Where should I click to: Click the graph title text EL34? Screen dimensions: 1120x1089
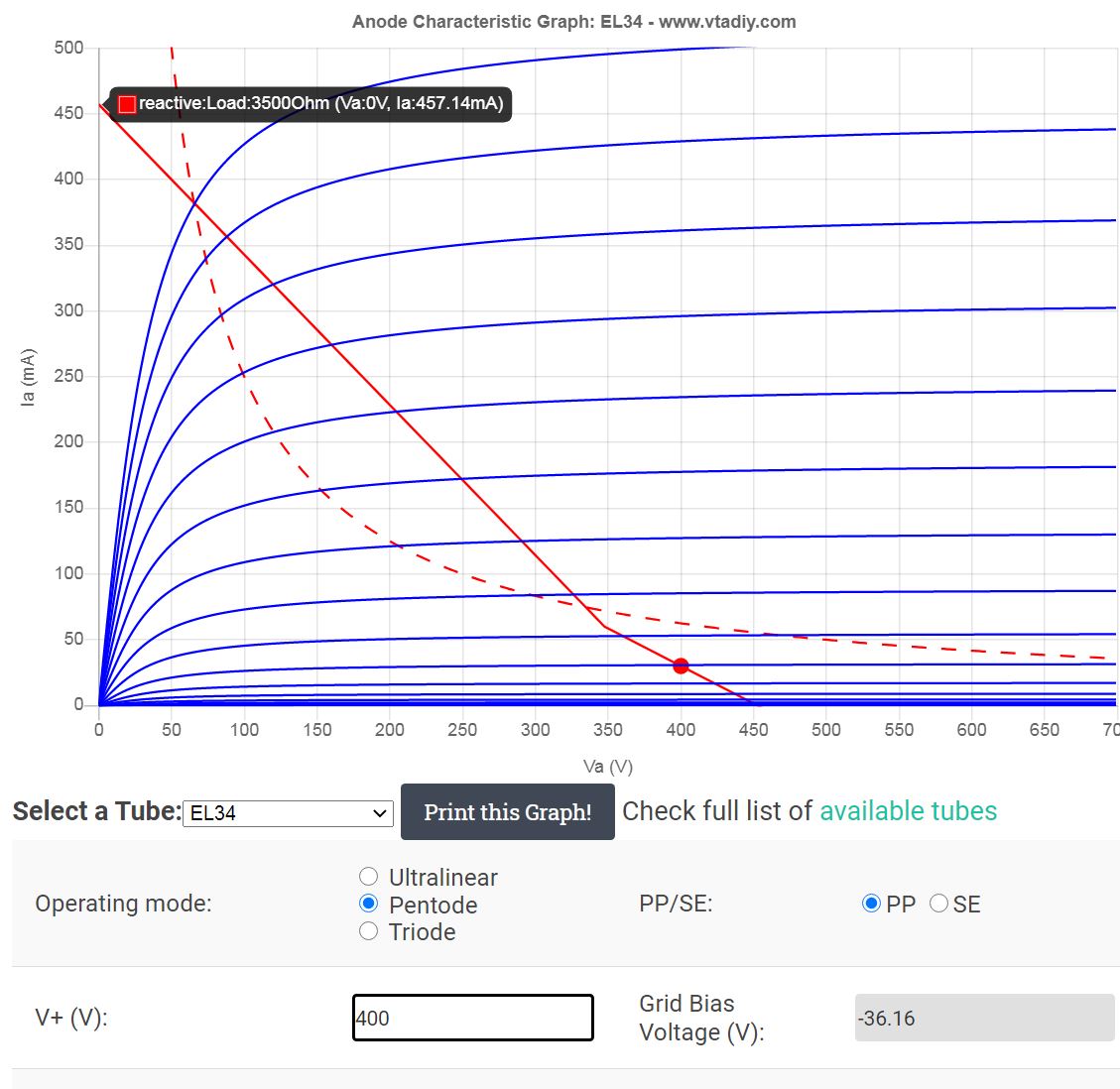click(x=621, y=22)
